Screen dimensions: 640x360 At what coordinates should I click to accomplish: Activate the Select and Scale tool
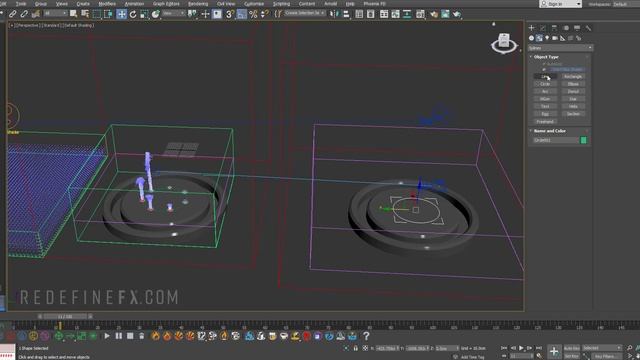(144, 14)
